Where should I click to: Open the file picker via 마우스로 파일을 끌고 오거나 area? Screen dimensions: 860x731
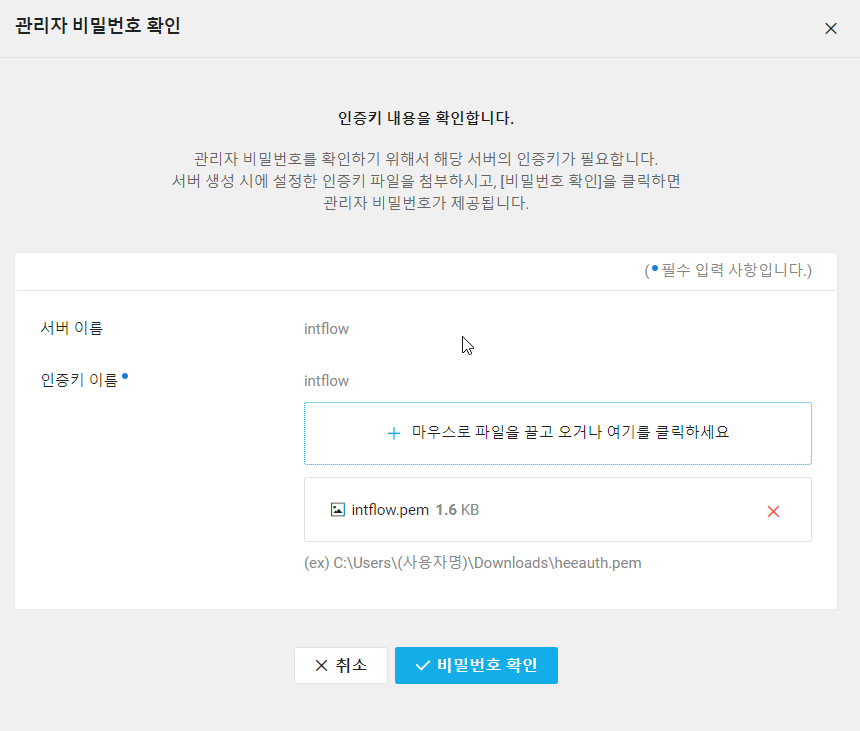pyautogui.click(x=558, y=433)
